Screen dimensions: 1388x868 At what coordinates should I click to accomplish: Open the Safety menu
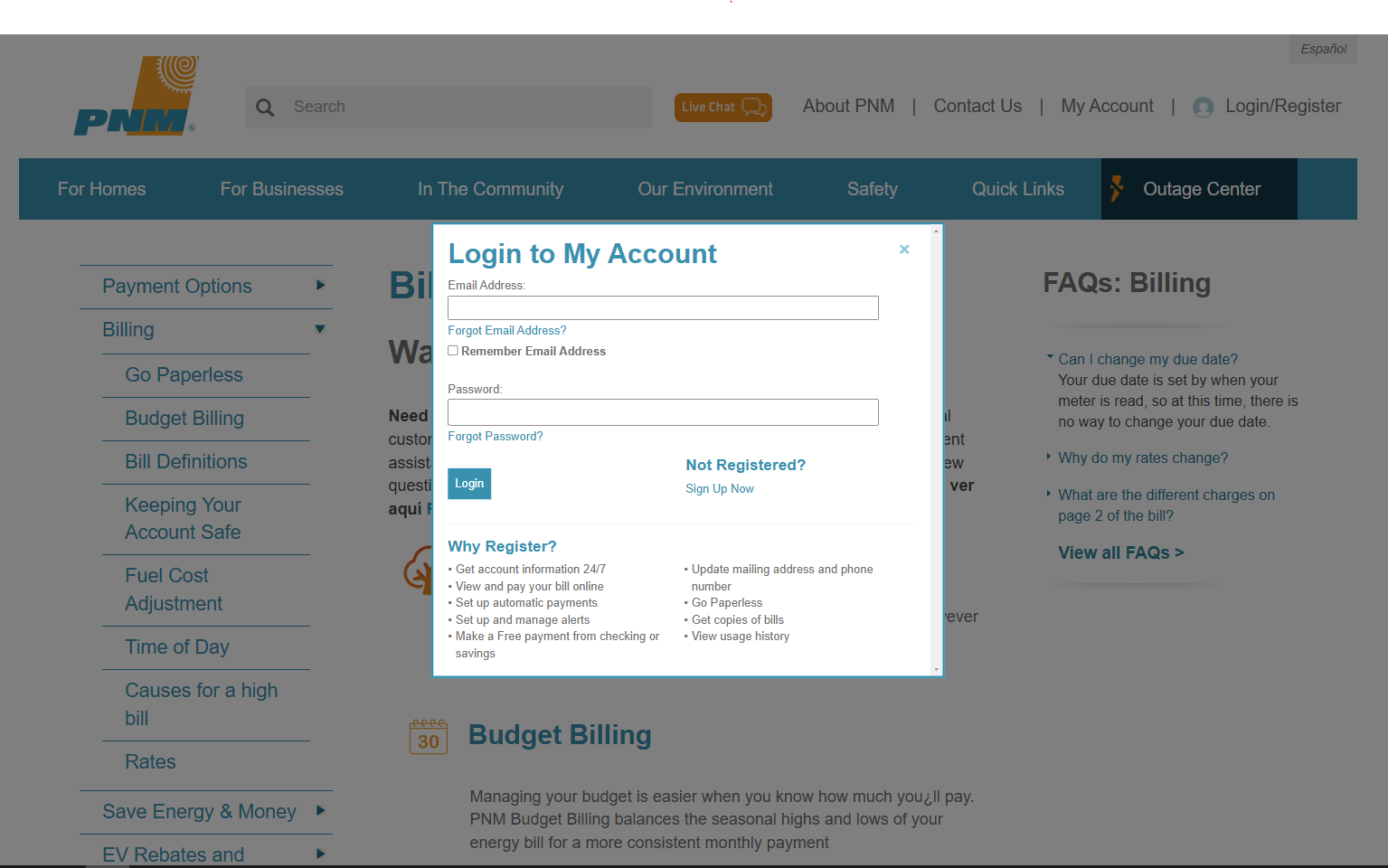[873, 189]
